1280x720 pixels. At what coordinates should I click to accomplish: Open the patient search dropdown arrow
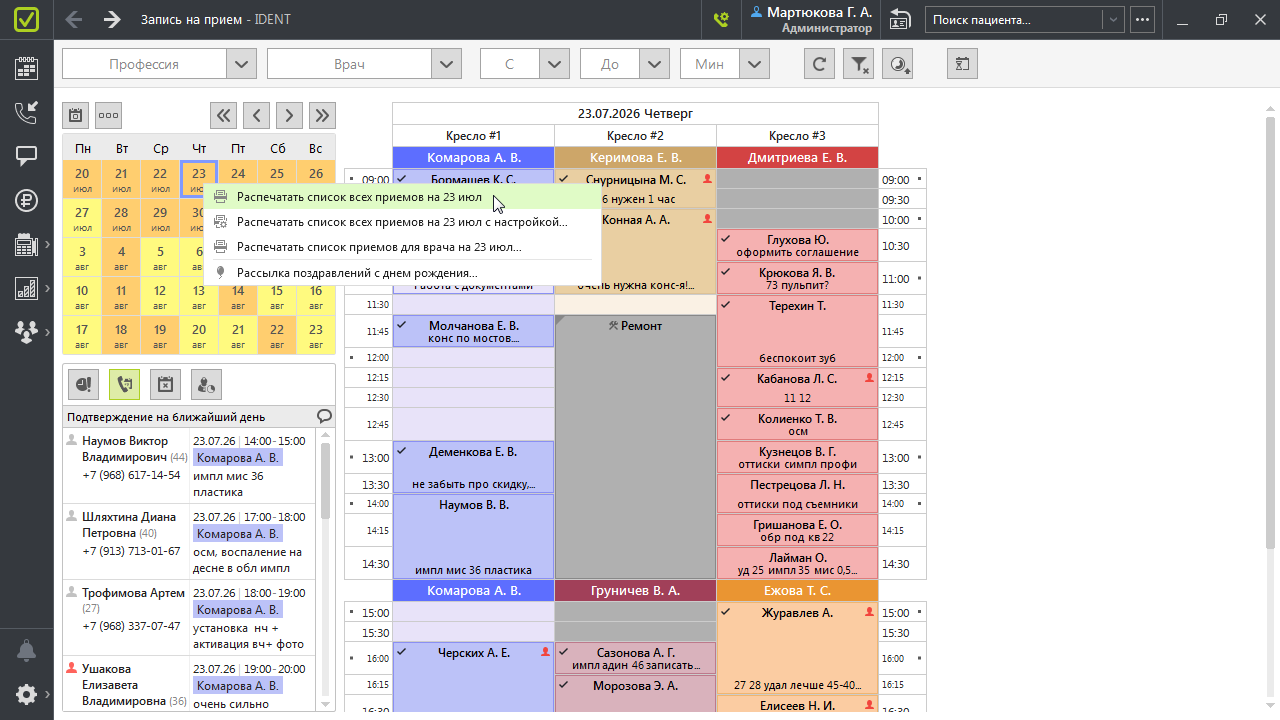1113,20
